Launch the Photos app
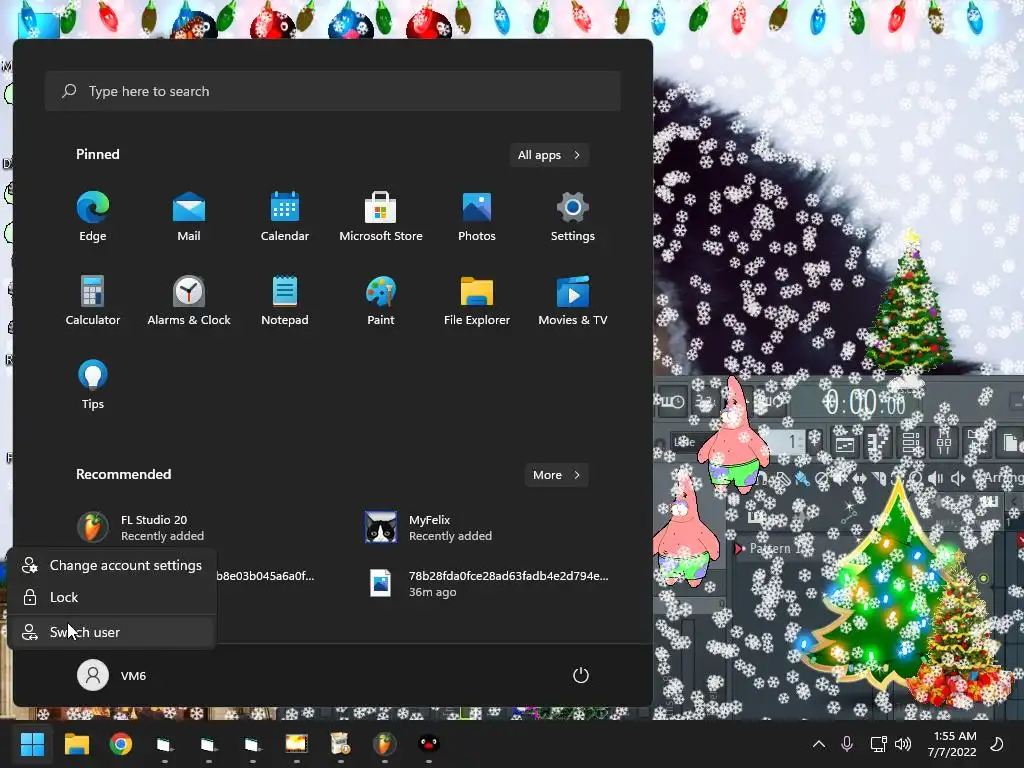Image resolution: width=1024 pixels, height=768 pixels. (477, 217)
